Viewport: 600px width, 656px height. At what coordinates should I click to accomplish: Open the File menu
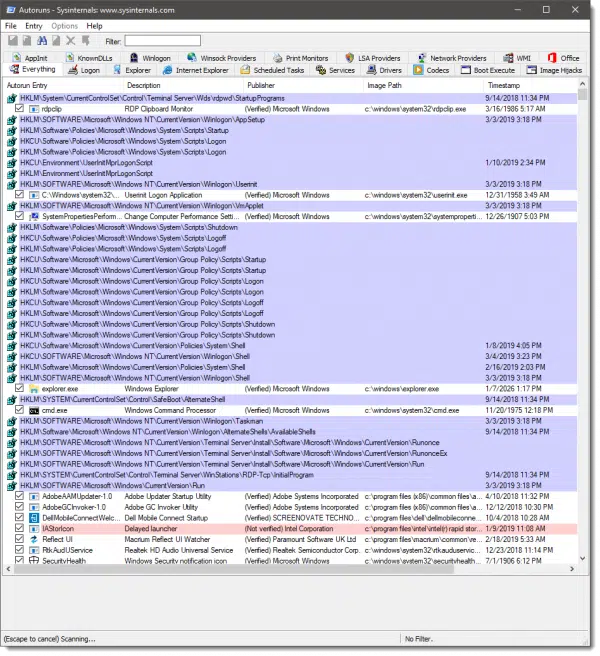pyautogui.click(x=11, y=26)
